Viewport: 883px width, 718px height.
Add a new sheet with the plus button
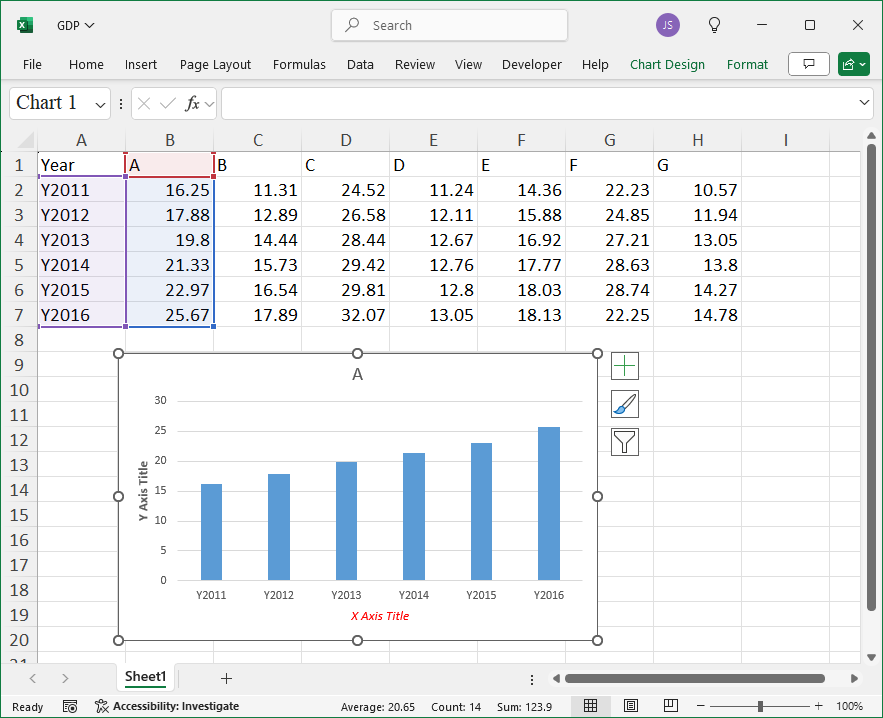click(x=226, y=677)
